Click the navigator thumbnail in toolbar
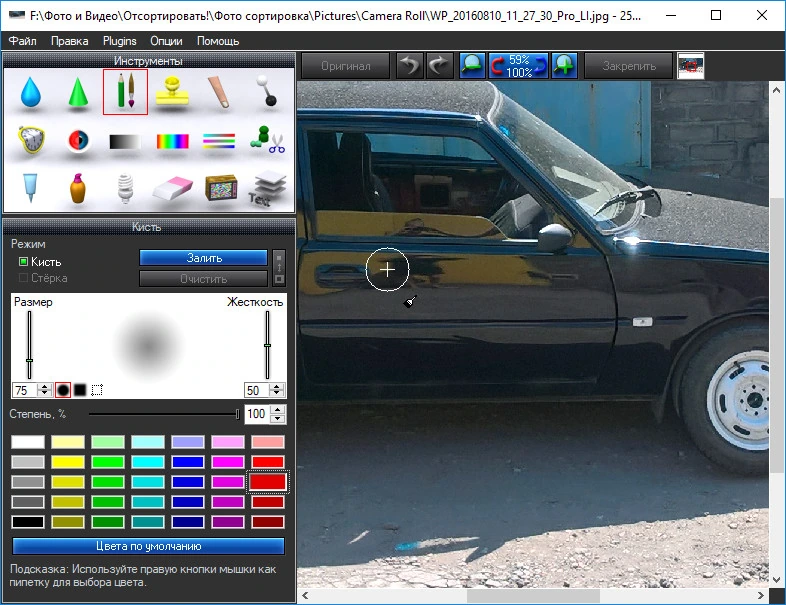 coord(690,66)
